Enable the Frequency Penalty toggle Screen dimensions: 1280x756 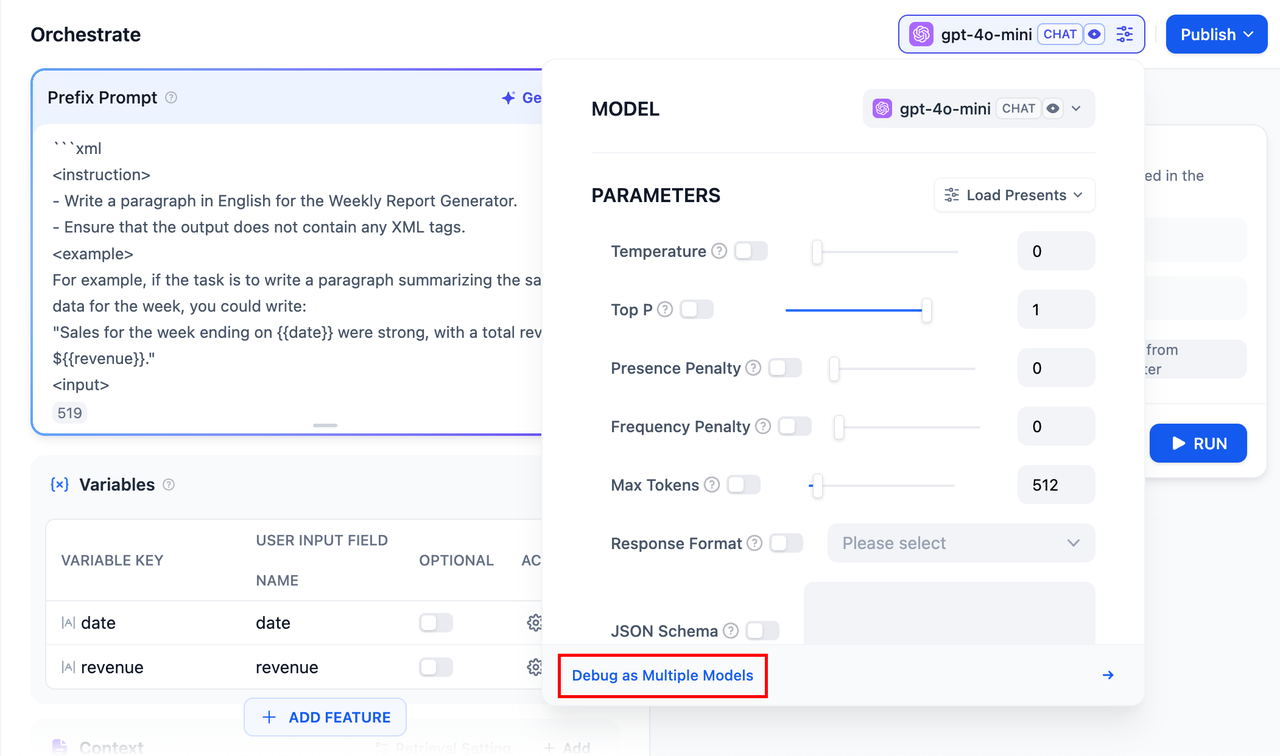[795, 427]
